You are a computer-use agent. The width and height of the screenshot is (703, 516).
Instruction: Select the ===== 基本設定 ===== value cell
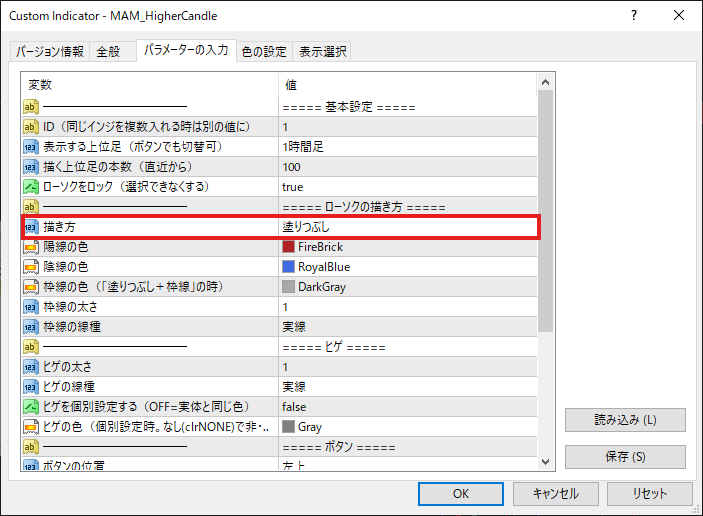pyautogui.click(x=407, y=107)
